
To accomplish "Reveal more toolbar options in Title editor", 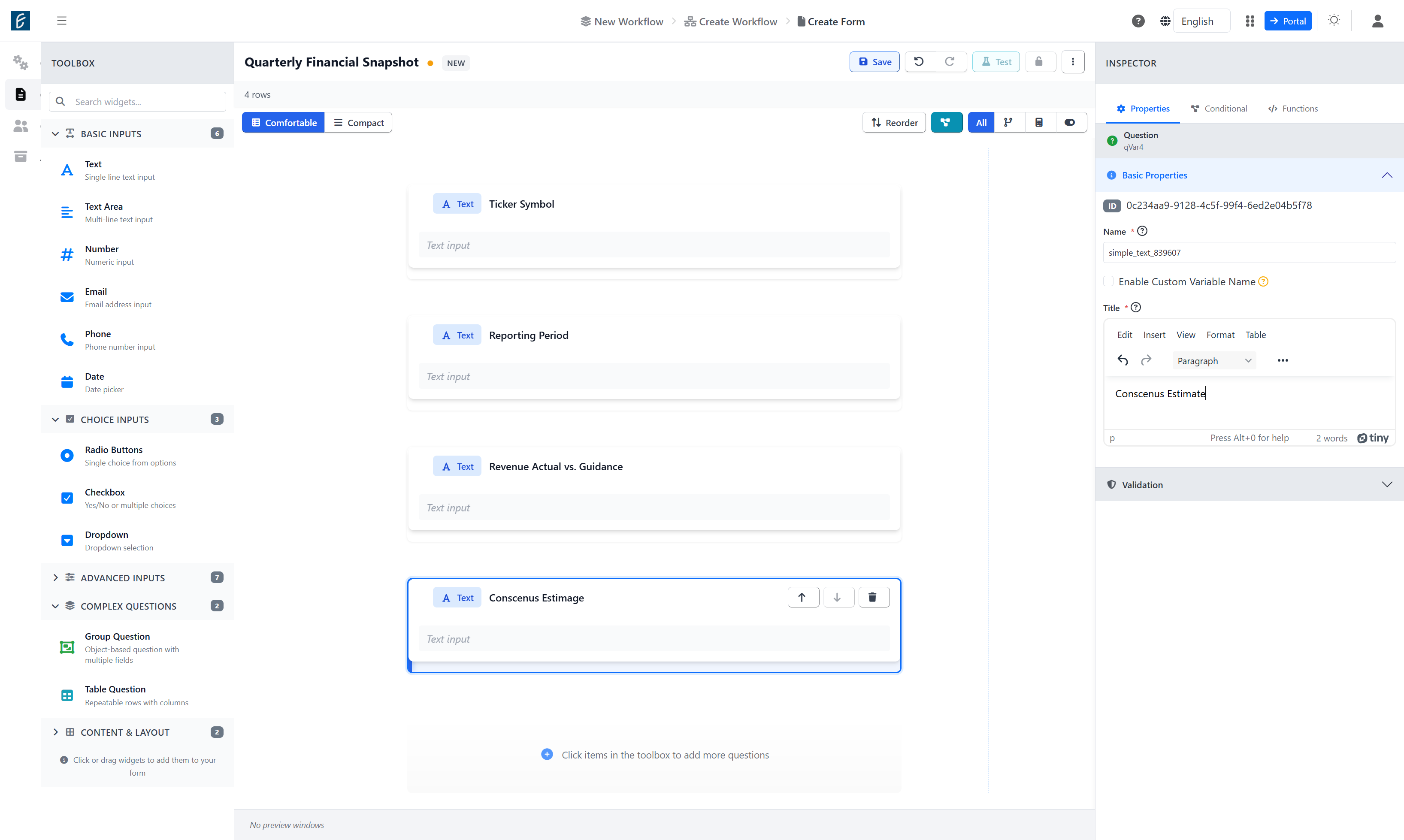I will (x=1283, y=360).
